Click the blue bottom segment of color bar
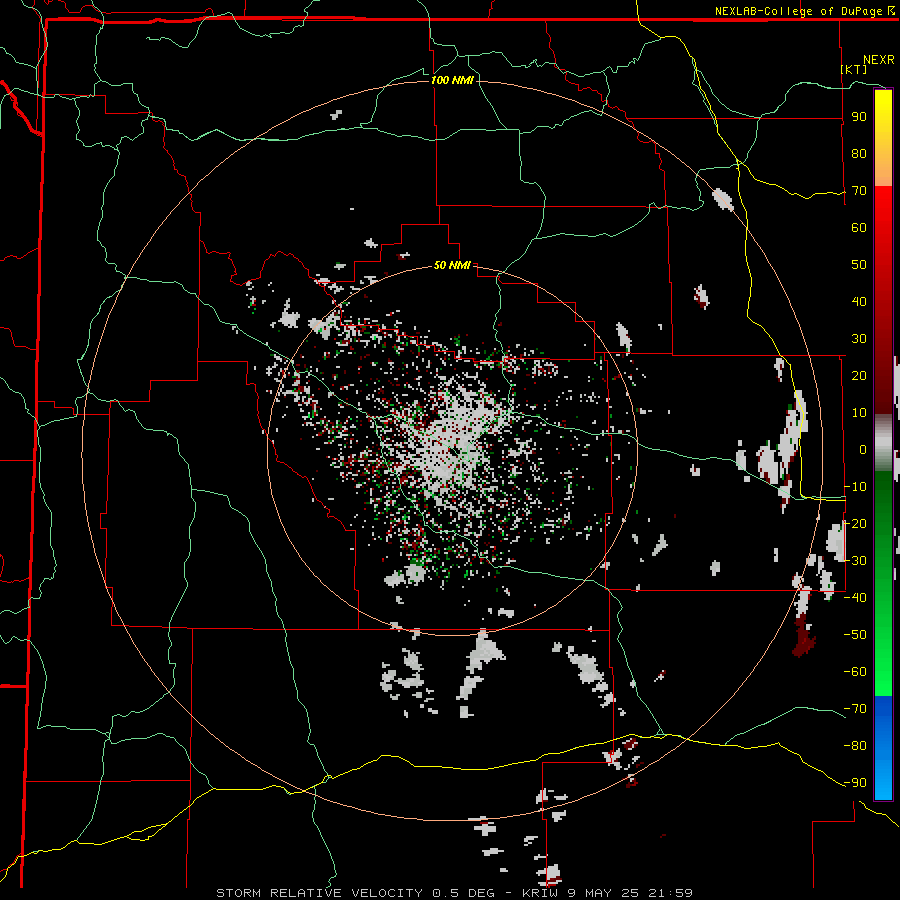 (x=883, y=747)
